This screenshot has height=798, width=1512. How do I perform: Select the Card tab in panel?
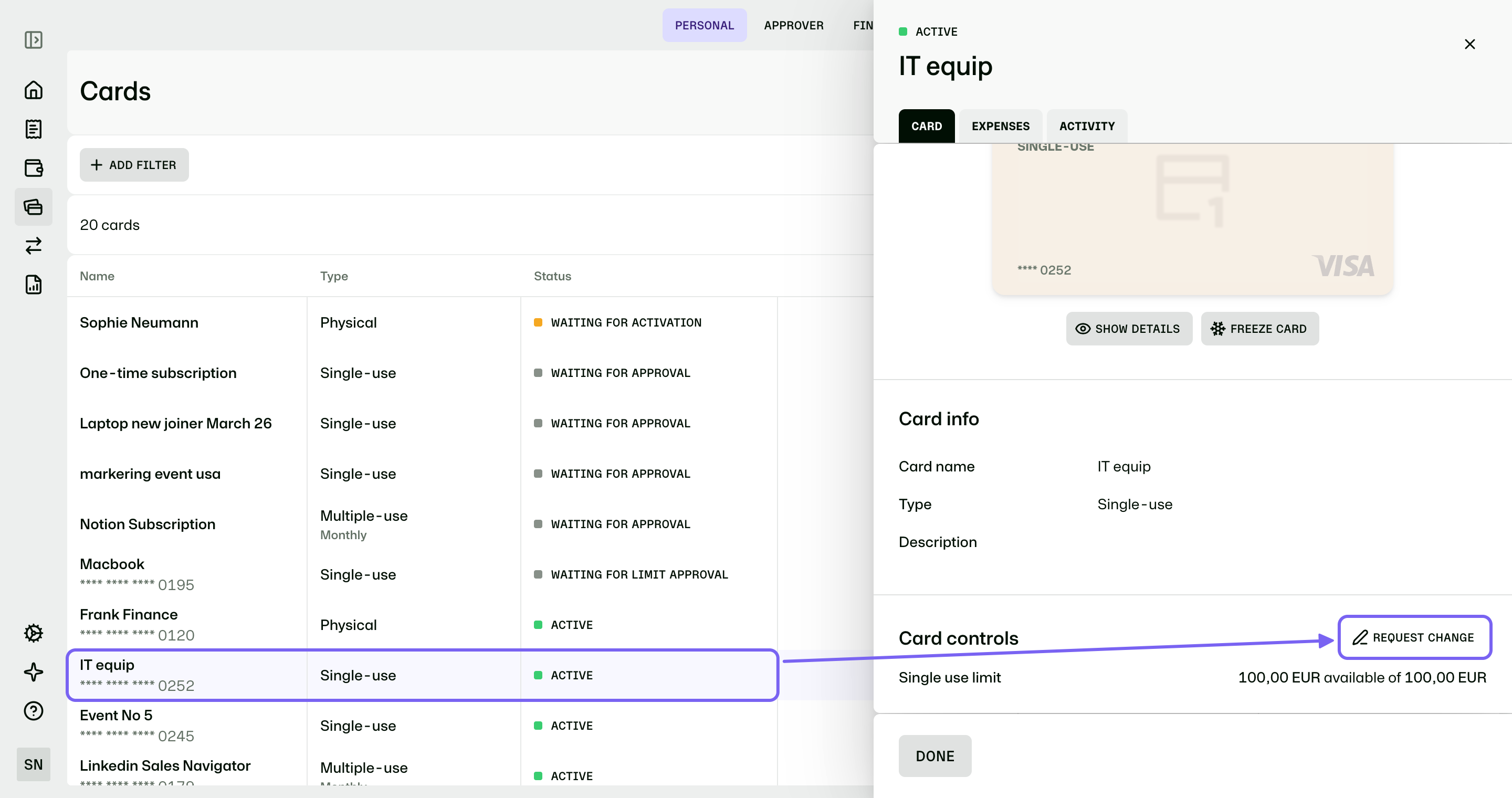click(926, 126)
